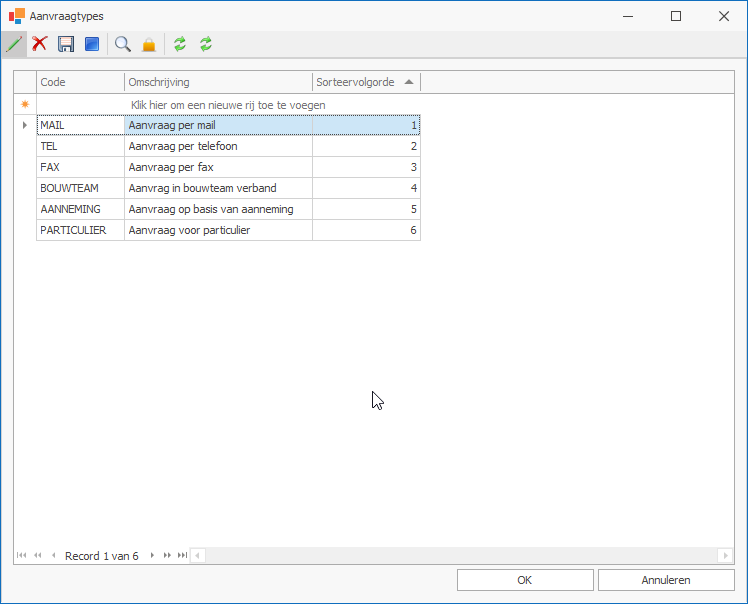
Task: Go to next page of records
Action: click(x=167, y=555)
